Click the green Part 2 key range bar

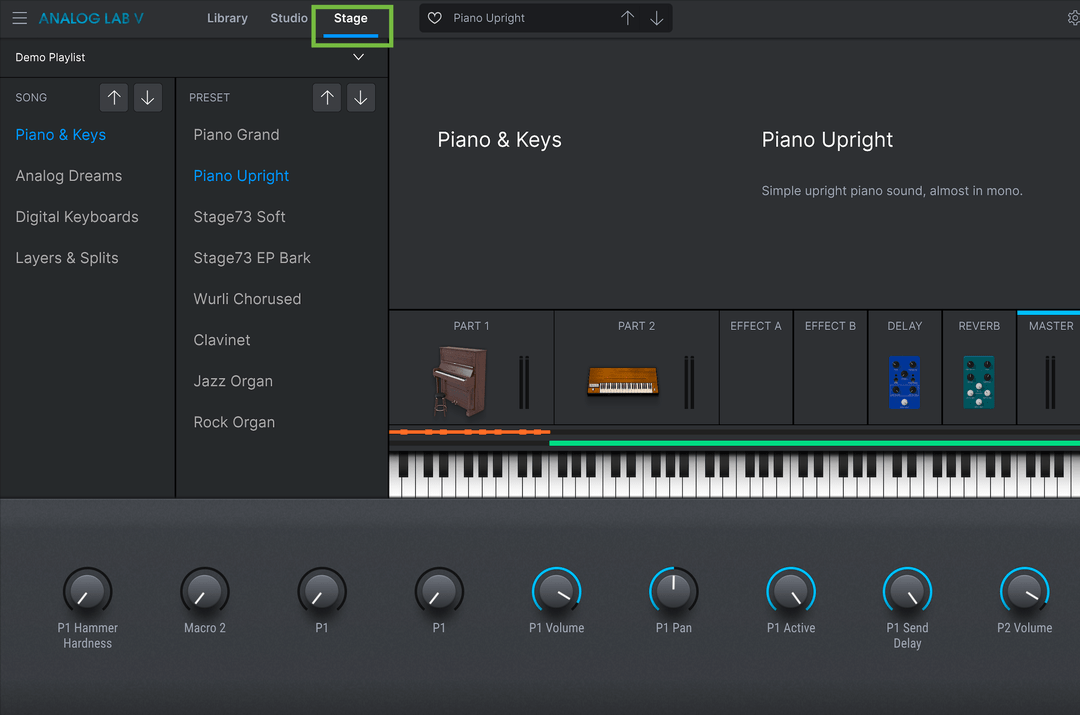(814, 443)
